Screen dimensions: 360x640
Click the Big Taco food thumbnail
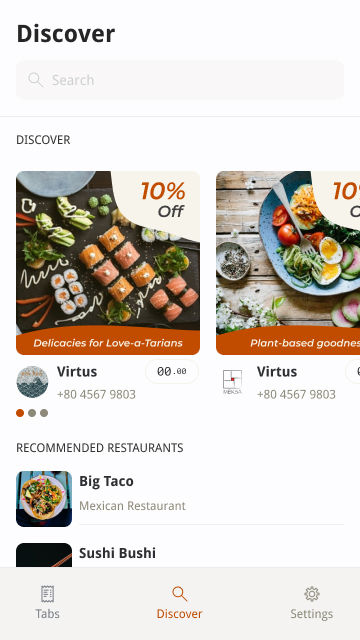(x=44, y=499)
